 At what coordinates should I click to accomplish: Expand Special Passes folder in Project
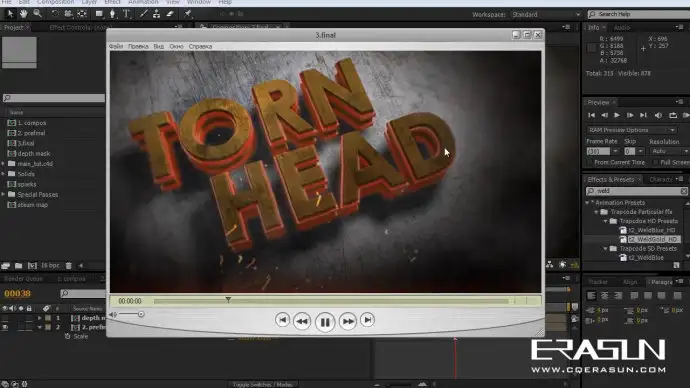(4, 194)
